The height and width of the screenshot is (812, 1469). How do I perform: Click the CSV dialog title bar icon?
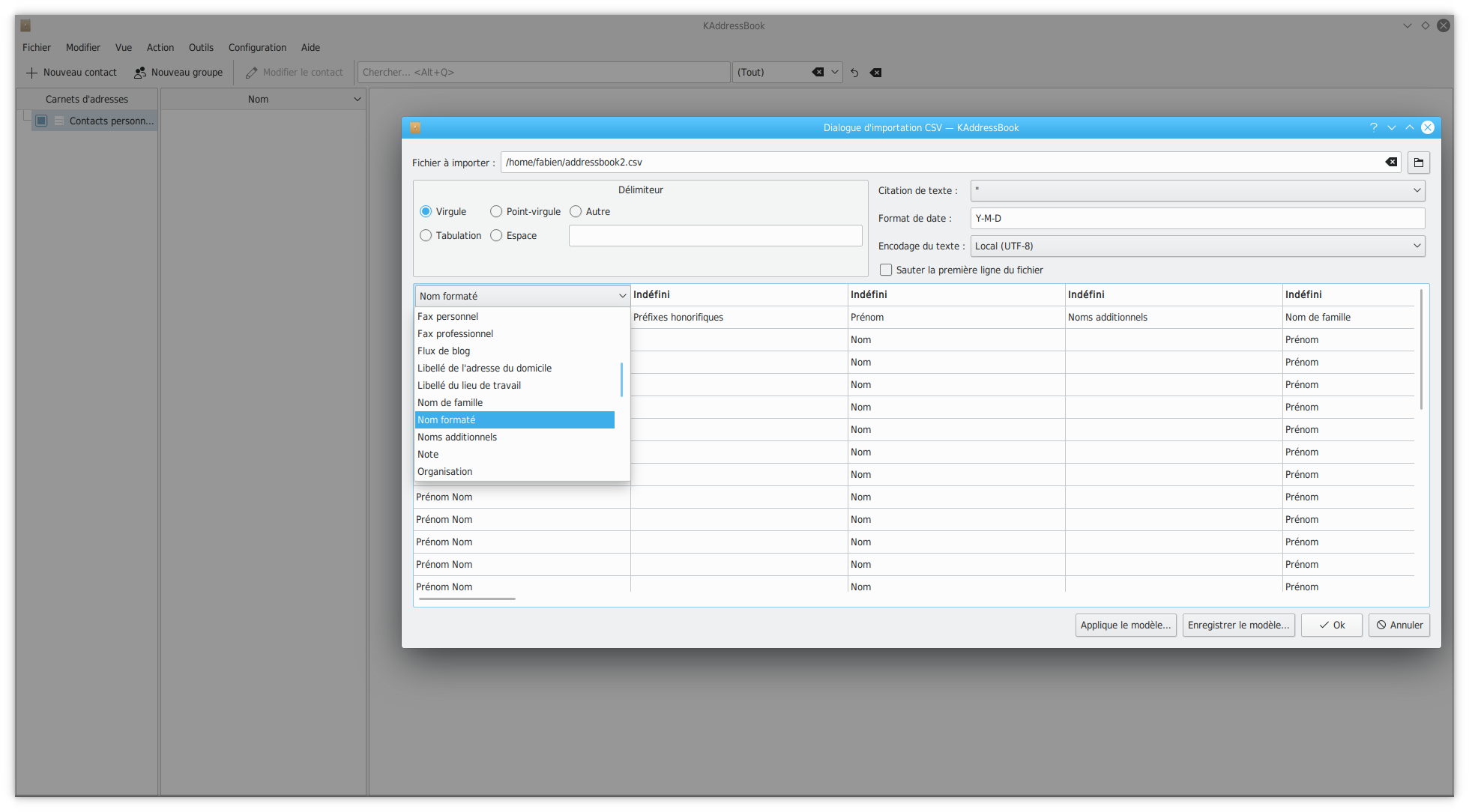(415, 127)
